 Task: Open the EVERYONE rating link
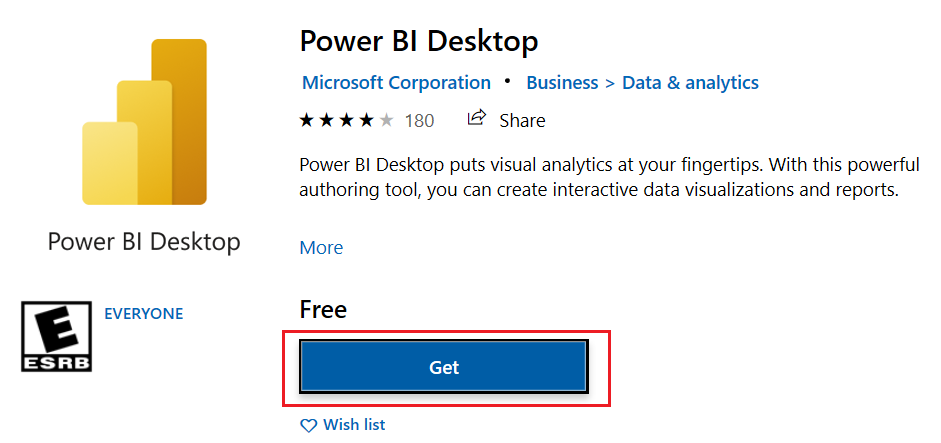(x=143, y=313)
